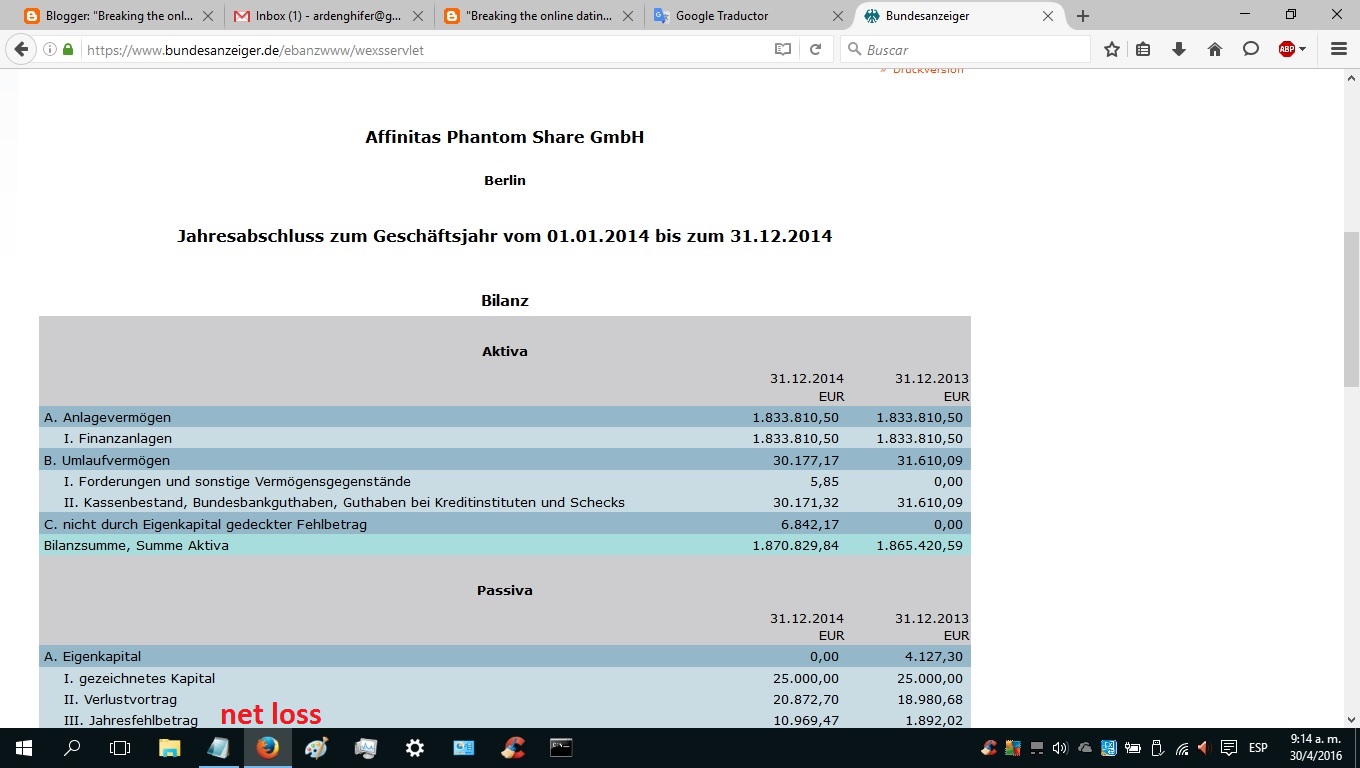The height and width of the screenshot is (768, 1360).
Task: Click the green padlock security icon
Action: pos(68,49)
